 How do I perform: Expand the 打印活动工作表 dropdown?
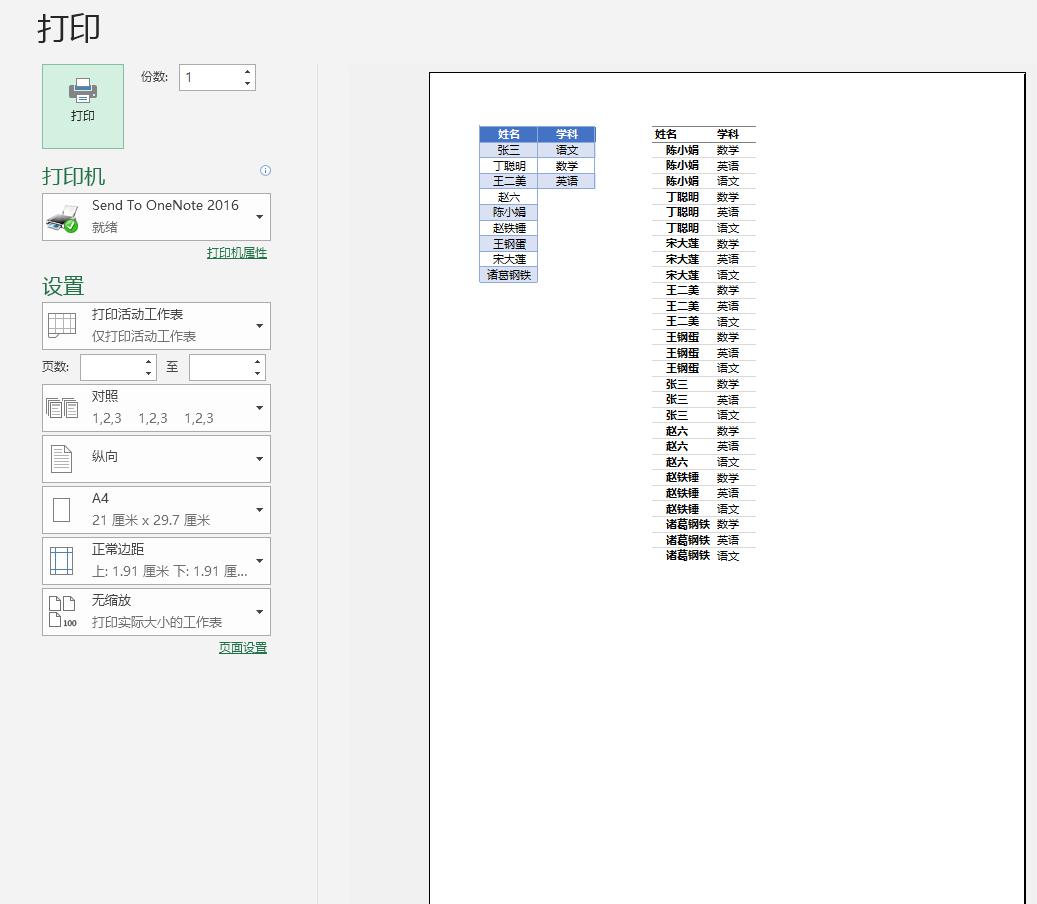click(157, 326)
